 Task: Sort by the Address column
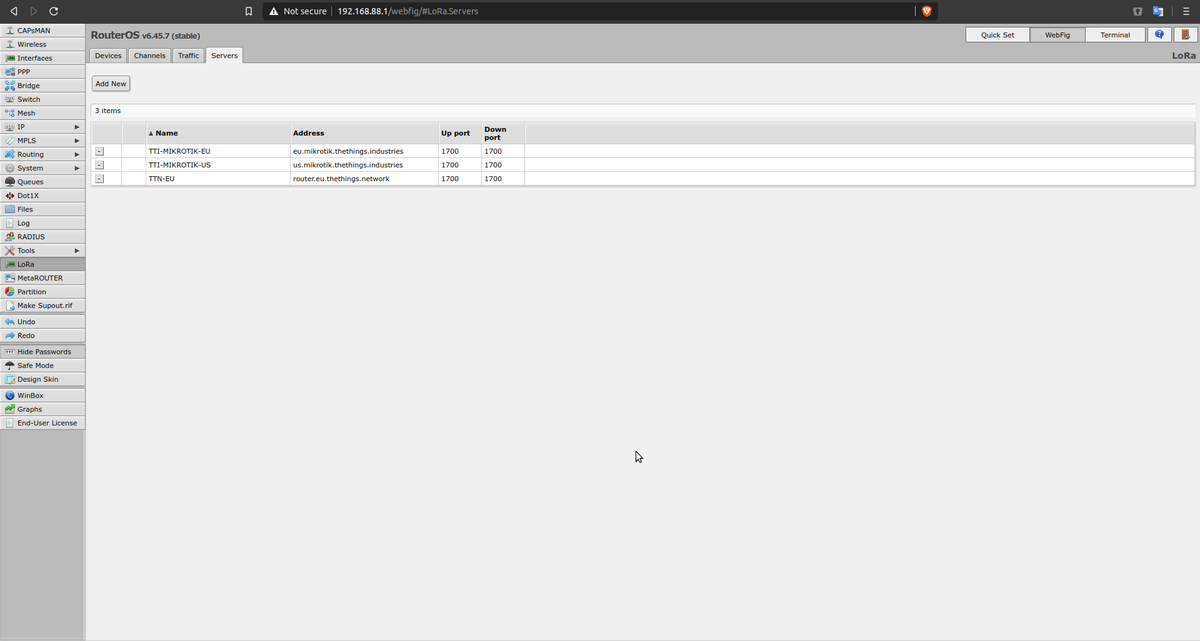point(363,133)
